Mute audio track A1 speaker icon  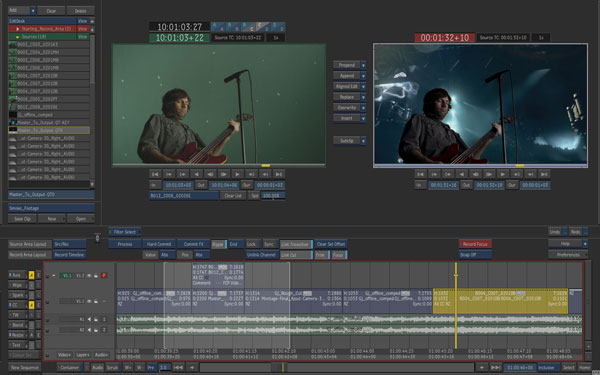click(x=89, y=319)
